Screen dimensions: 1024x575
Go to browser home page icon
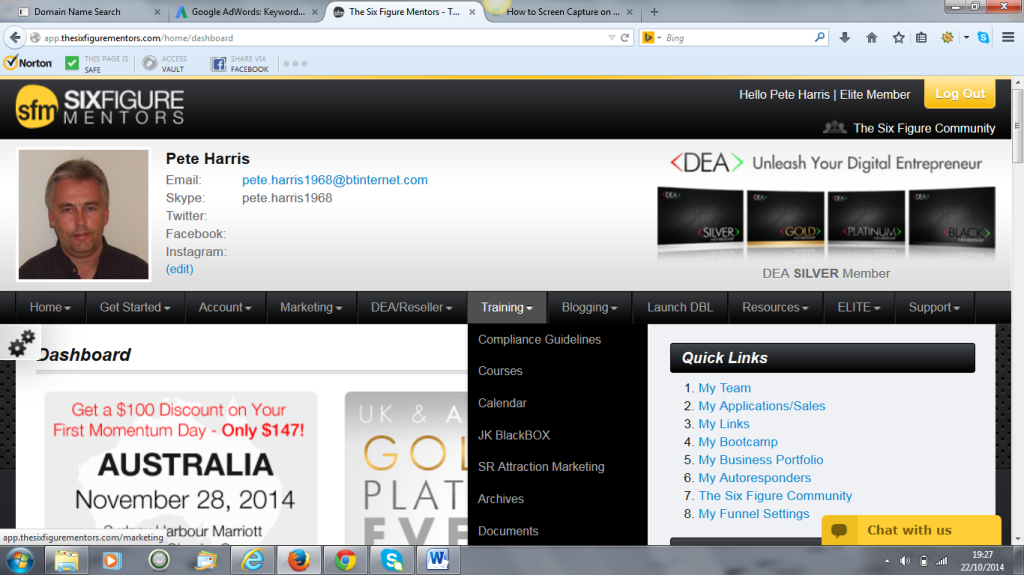(871, 38)
